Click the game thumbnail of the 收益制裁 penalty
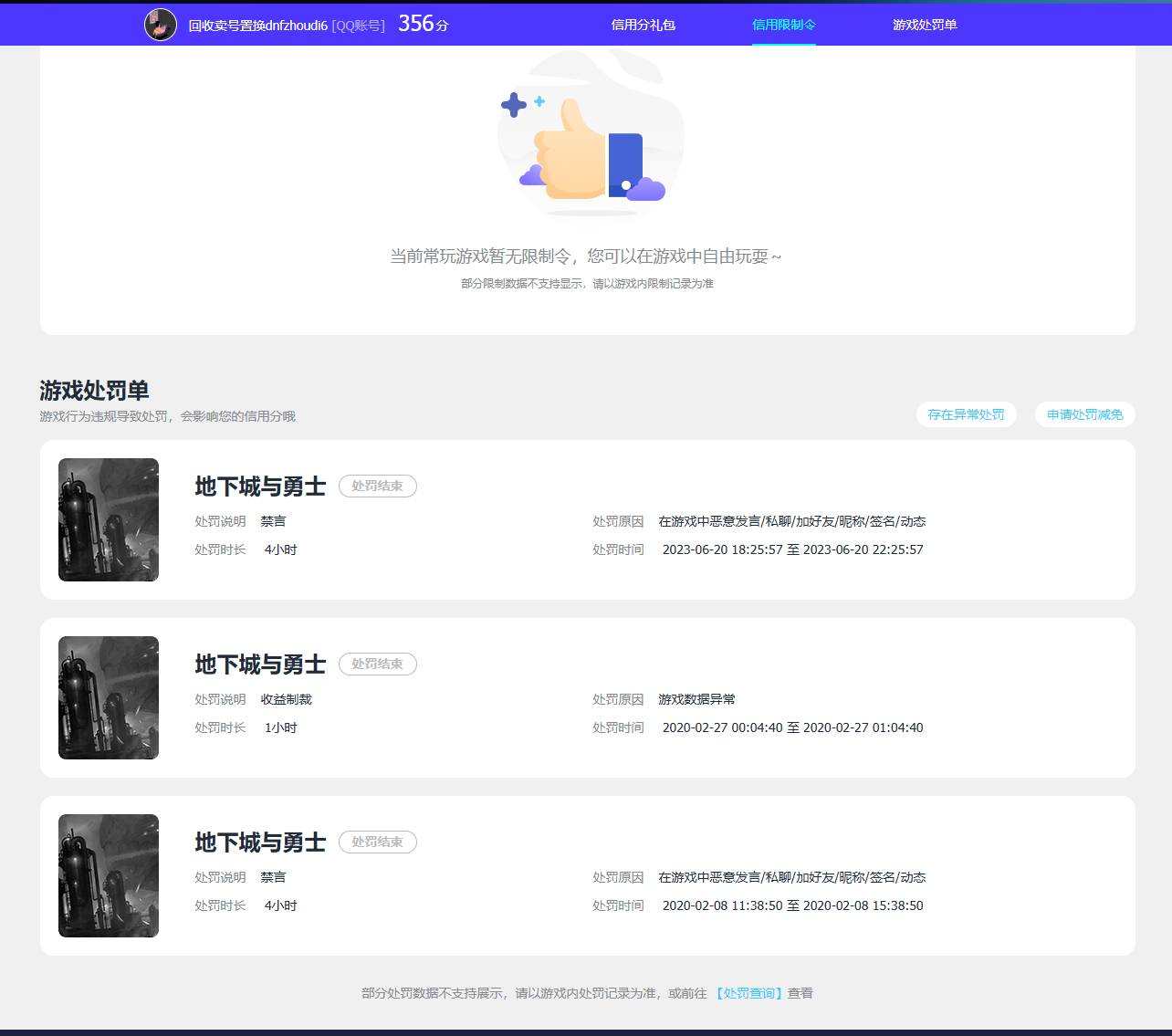Image resolution: width=1172 pixels, height=1036 pixels. (109, 697)
